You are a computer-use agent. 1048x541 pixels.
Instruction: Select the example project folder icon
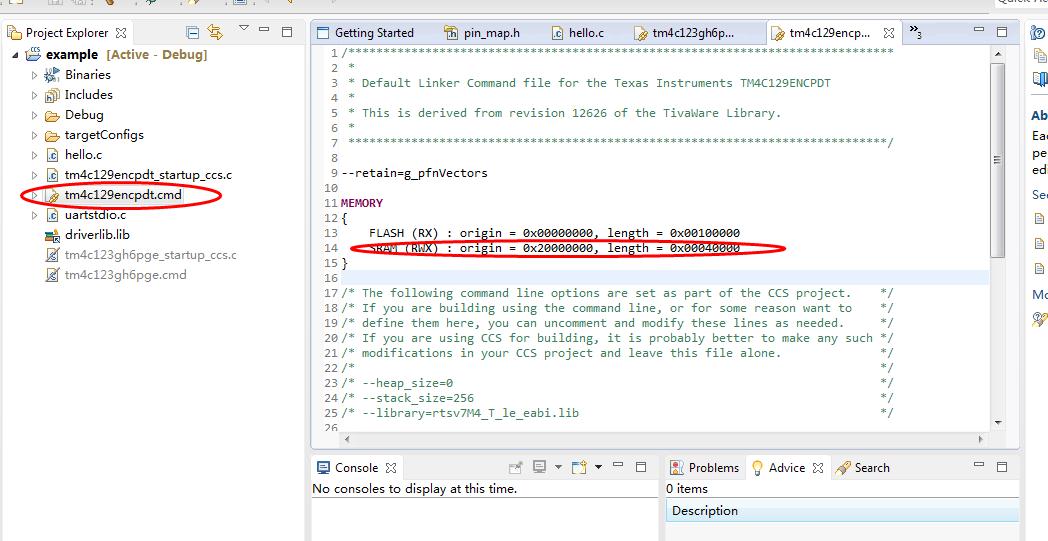coord(33,54)
